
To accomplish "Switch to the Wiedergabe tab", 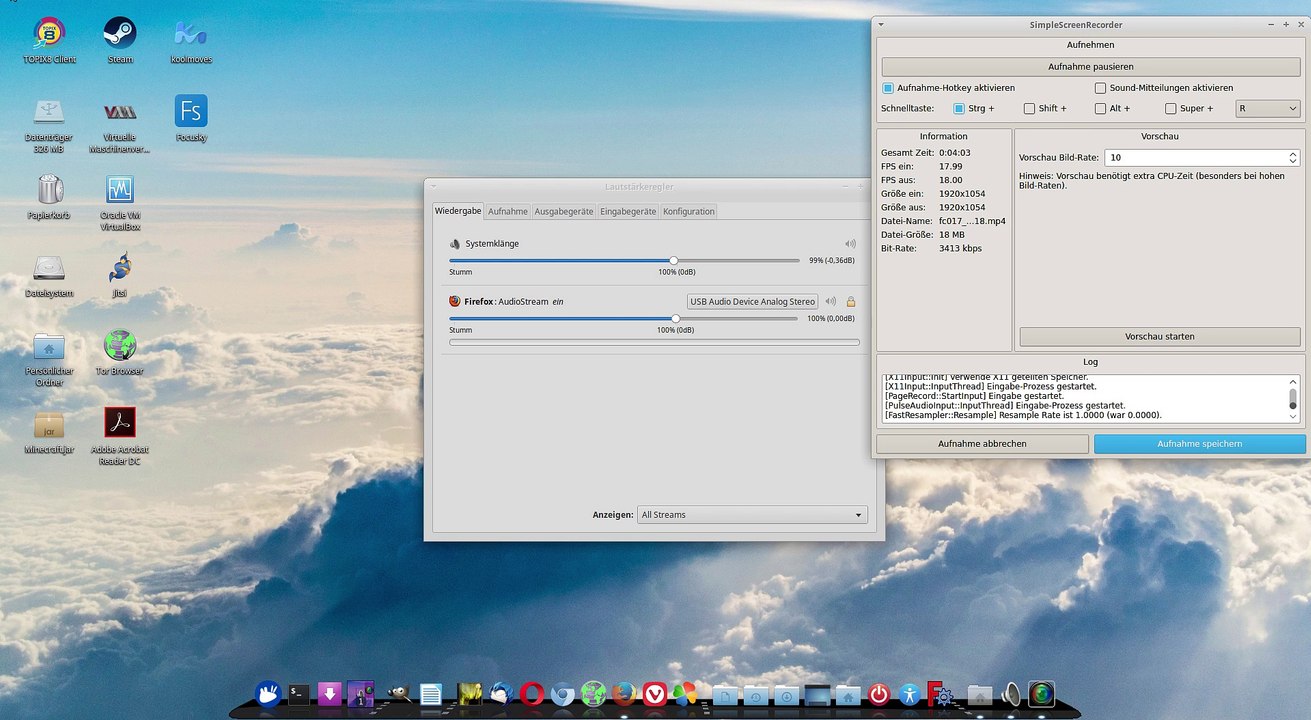I will [458, 211].
